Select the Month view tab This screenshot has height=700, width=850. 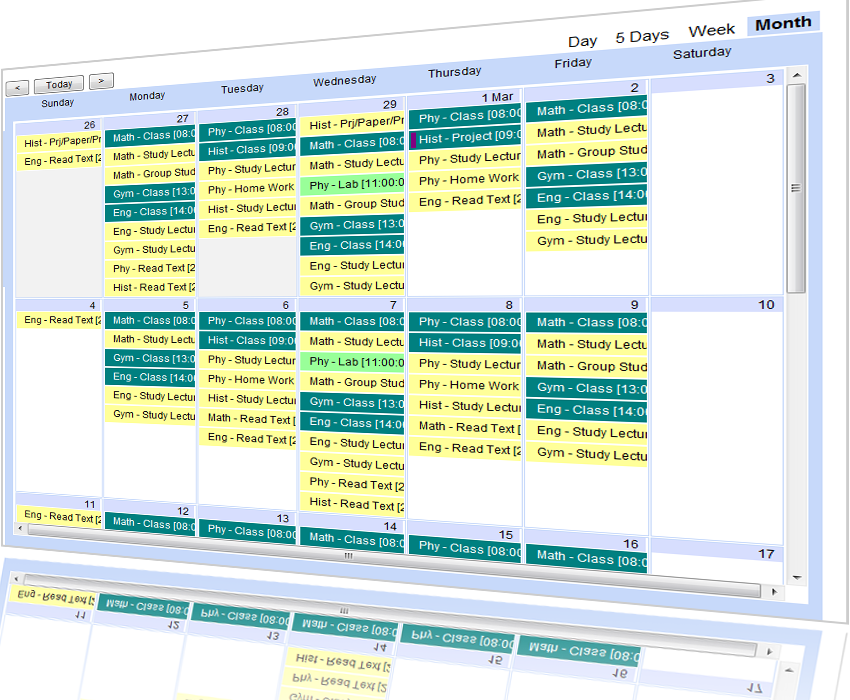tap(783, 23)
